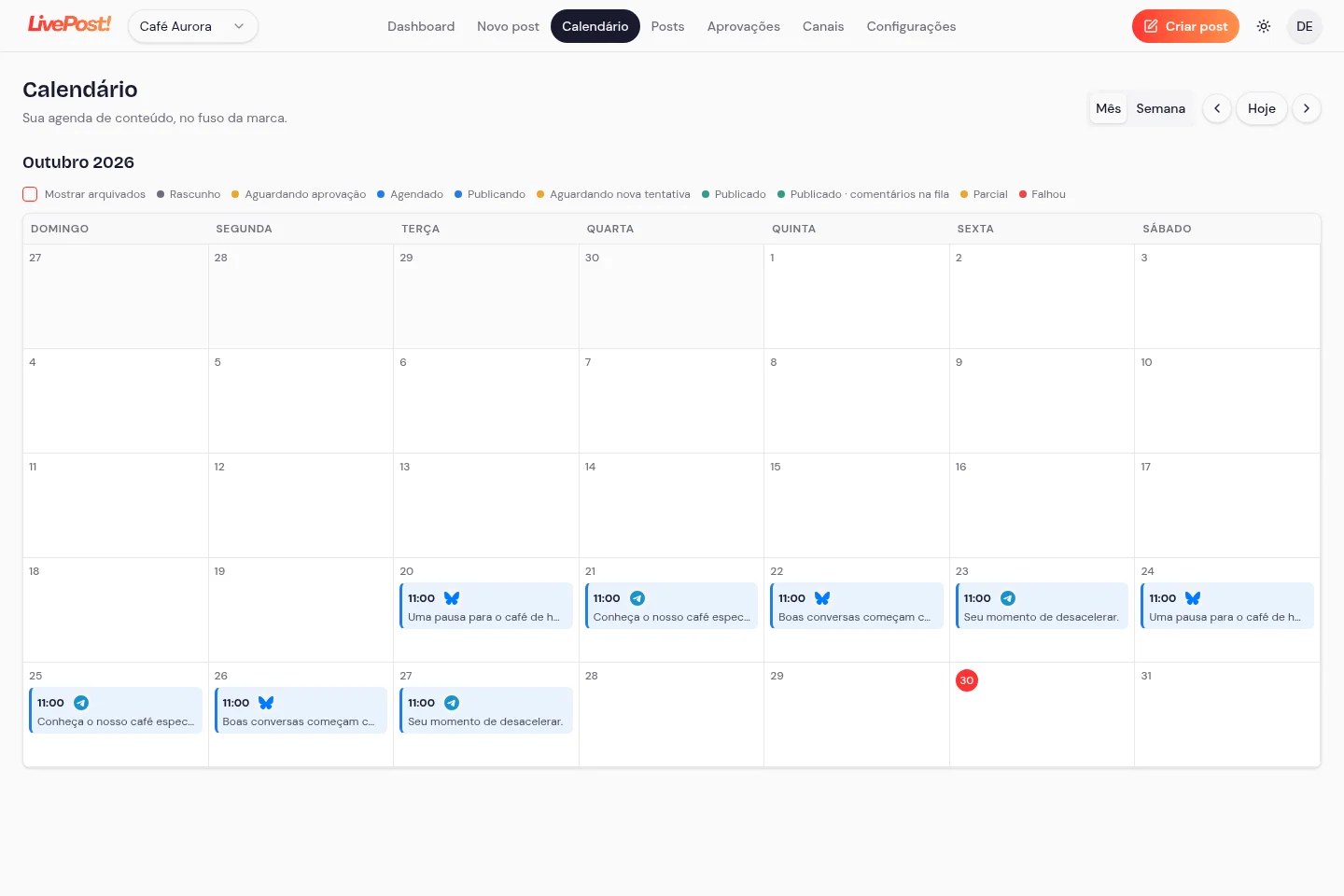Click the QUARTA column header
Screen dimensions: 1344x896
click(x=610, y=229)
